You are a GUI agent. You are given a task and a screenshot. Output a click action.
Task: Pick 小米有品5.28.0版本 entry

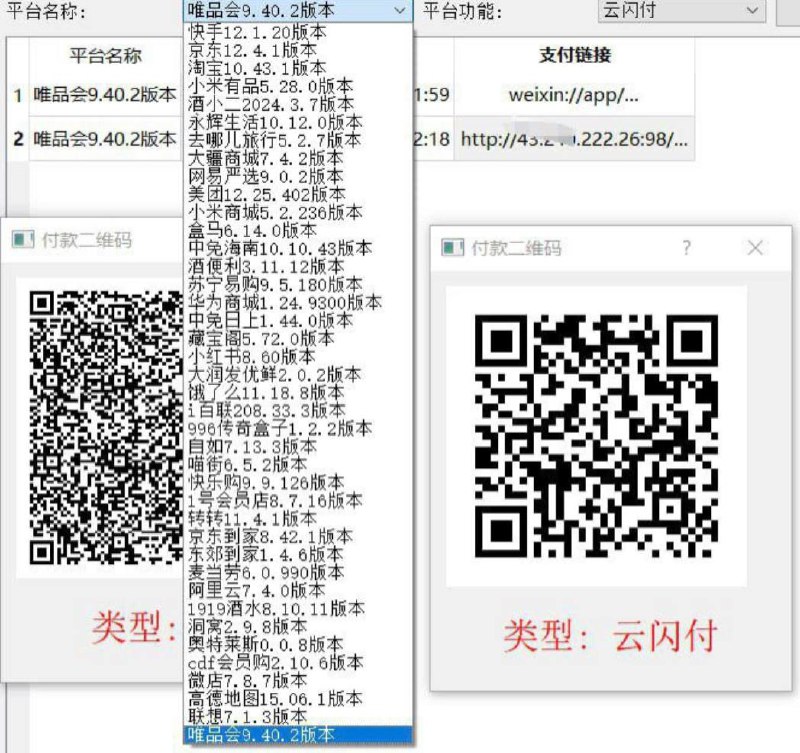tap(297, 86)
